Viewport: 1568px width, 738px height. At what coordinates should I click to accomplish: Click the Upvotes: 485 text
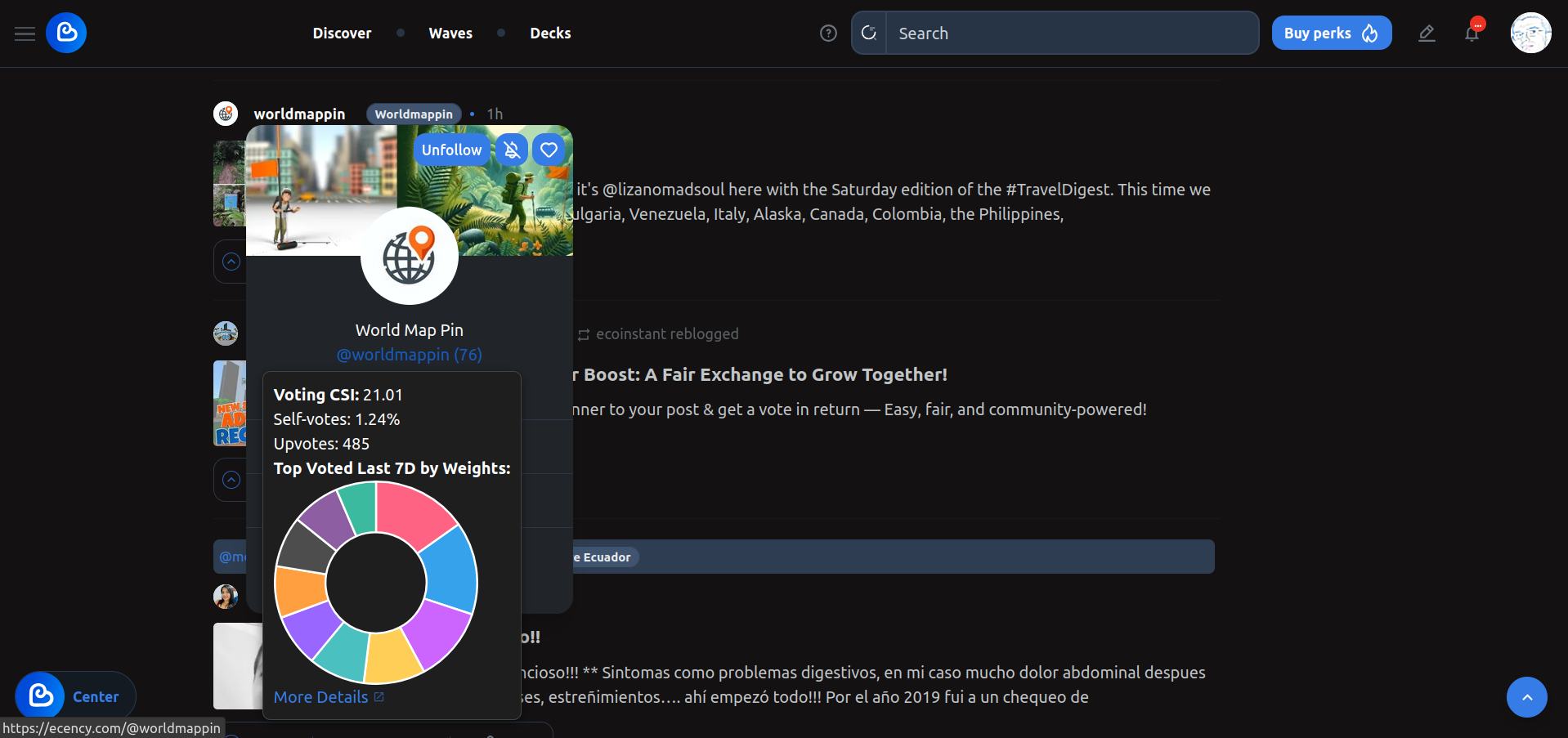321,444
